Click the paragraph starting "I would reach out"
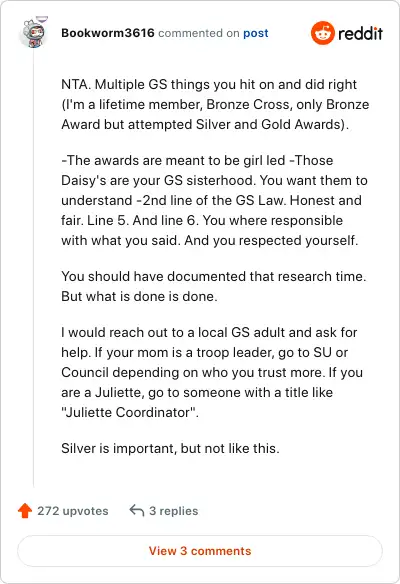This screenshot has width=400, height=584. click(x=212, y=372)
